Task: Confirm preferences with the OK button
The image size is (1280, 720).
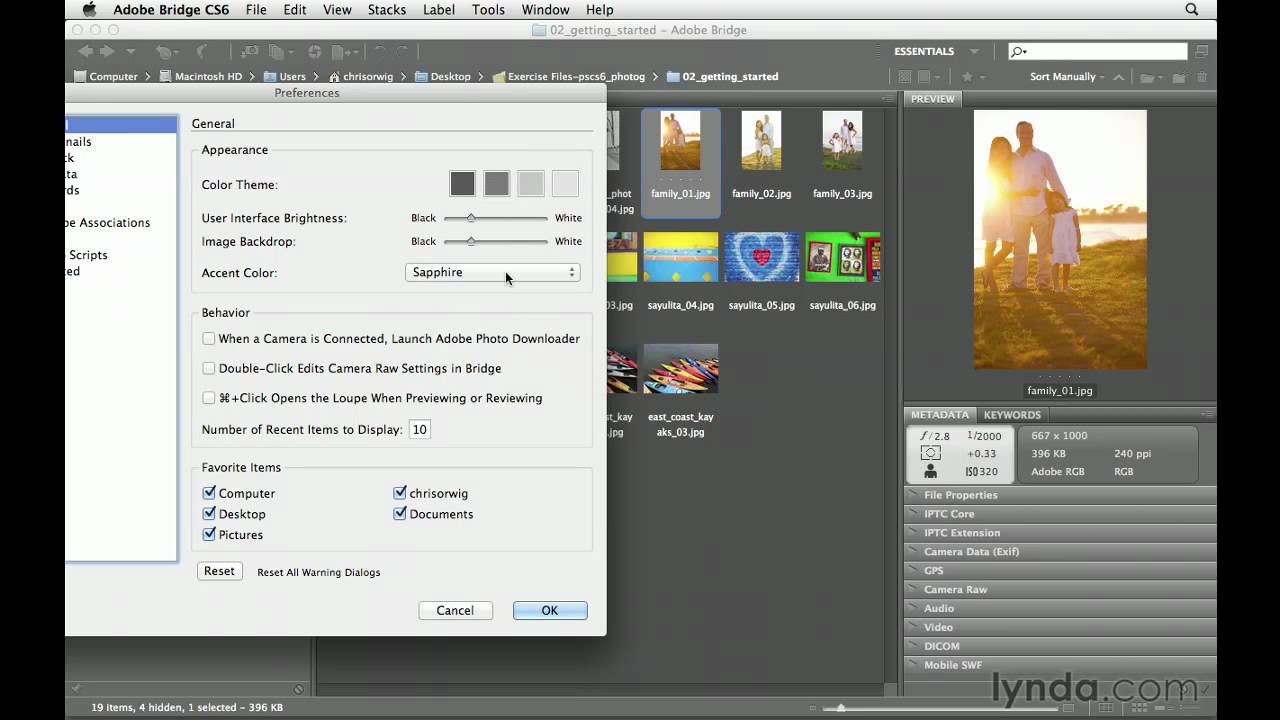Action: (549, 610)
